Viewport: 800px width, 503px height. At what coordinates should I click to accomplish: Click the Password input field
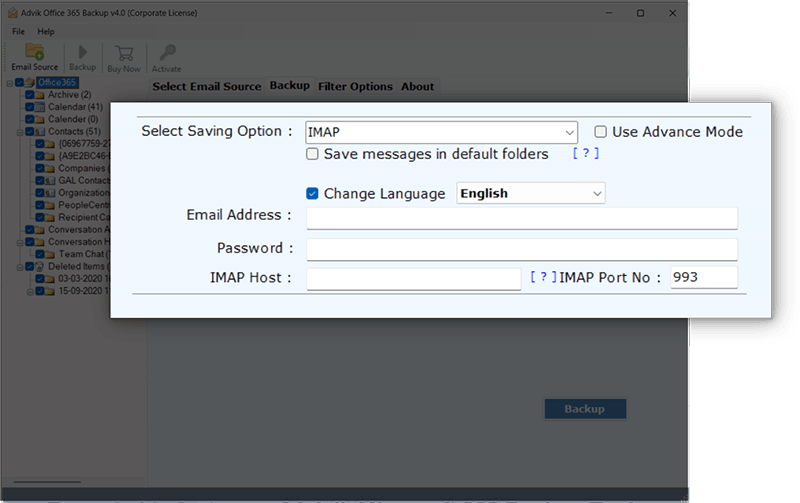pos(522,249)
